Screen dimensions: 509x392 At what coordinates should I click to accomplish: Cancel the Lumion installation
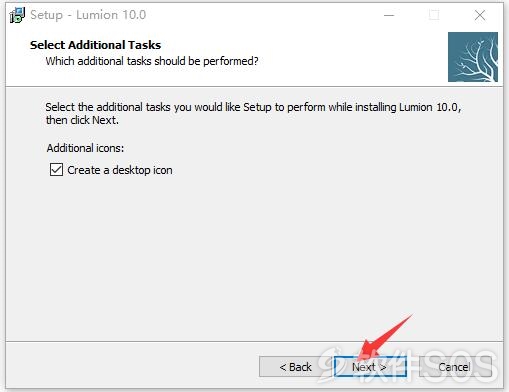coord(455,367)
